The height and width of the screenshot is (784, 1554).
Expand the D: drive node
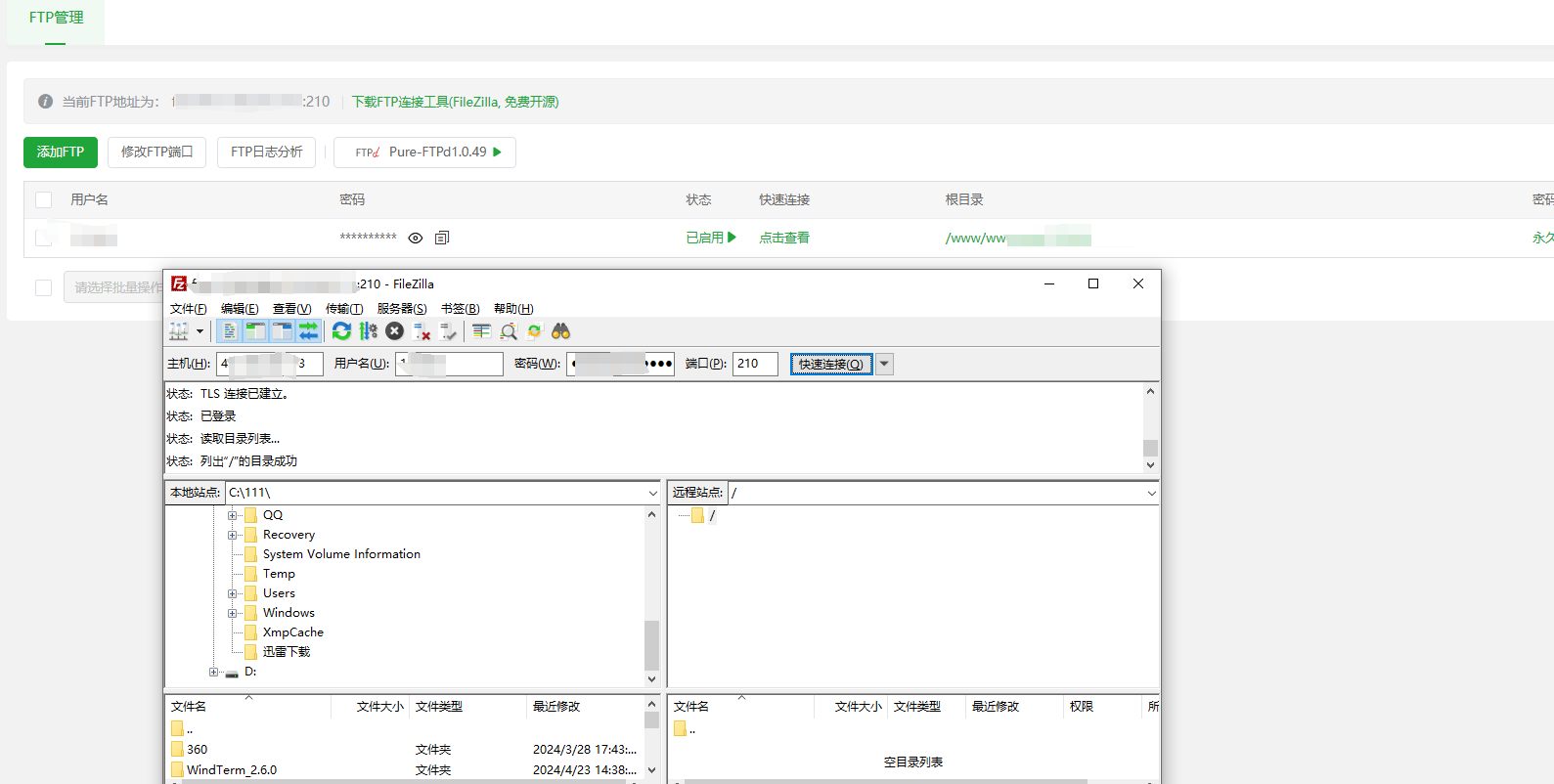point(213,672)
